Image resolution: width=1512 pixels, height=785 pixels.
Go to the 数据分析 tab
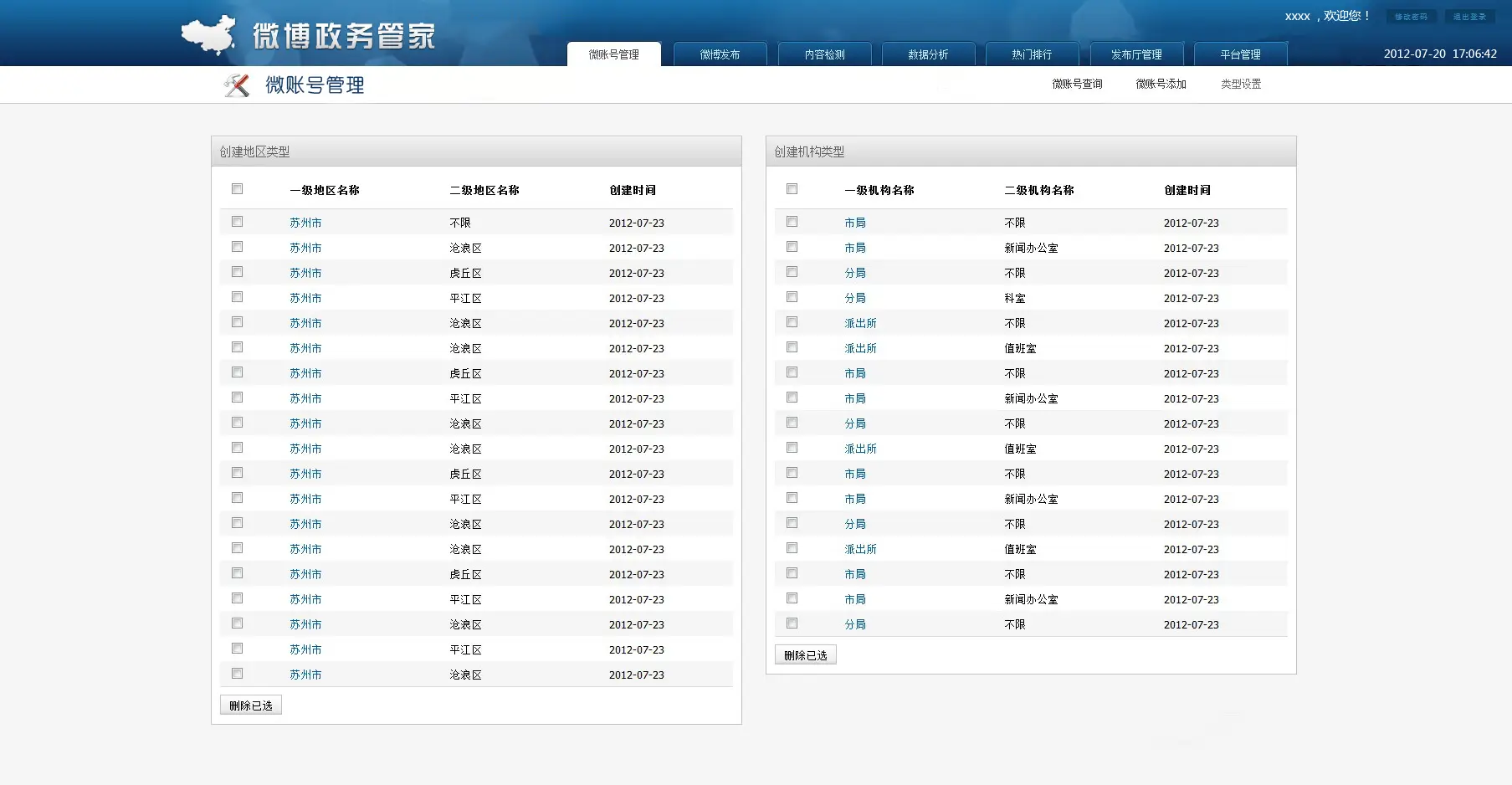click(x=928, y=54)
